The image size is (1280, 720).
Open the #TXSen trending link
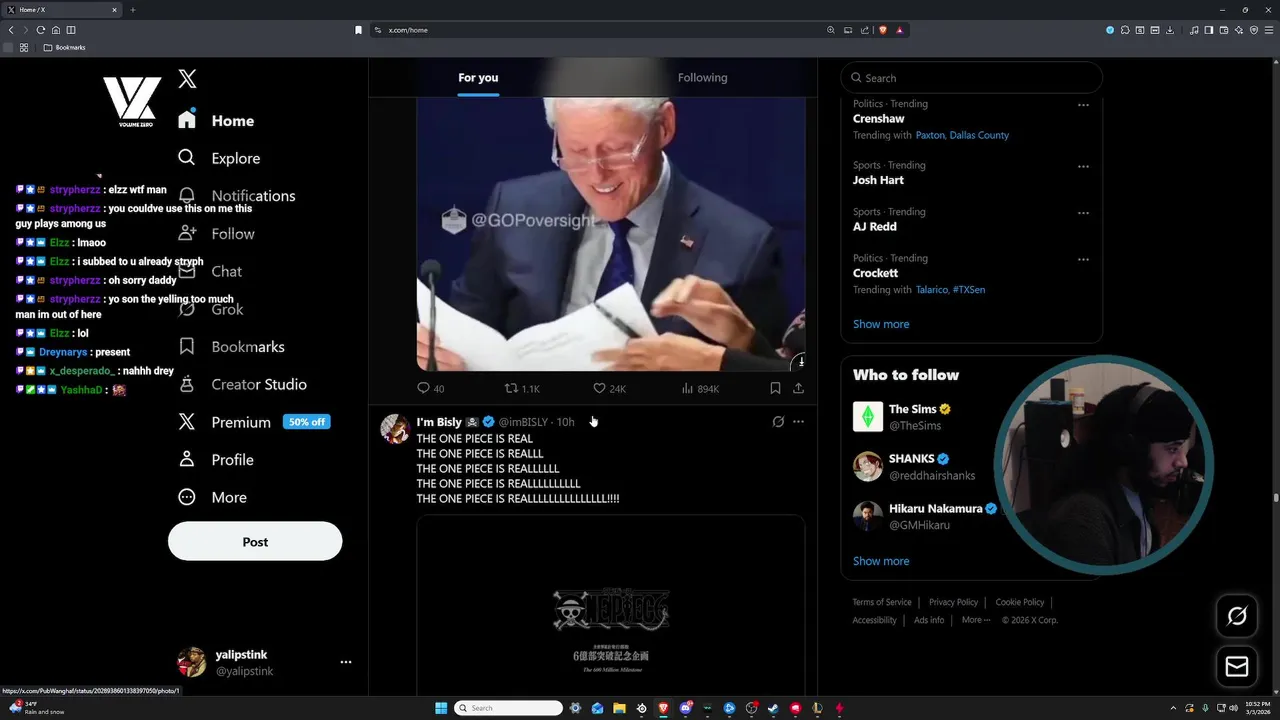coord(969,290)
